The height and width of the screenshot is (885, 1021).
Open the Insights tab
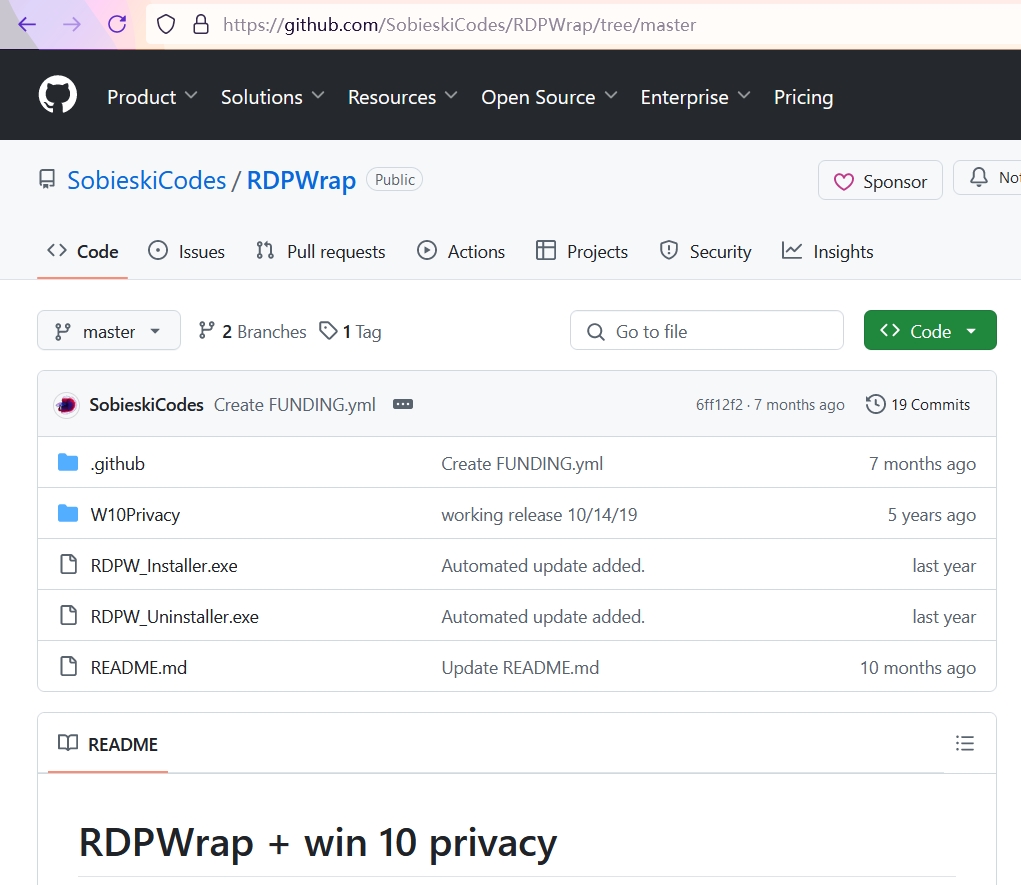pyautogui.click(x=828, y=252)
